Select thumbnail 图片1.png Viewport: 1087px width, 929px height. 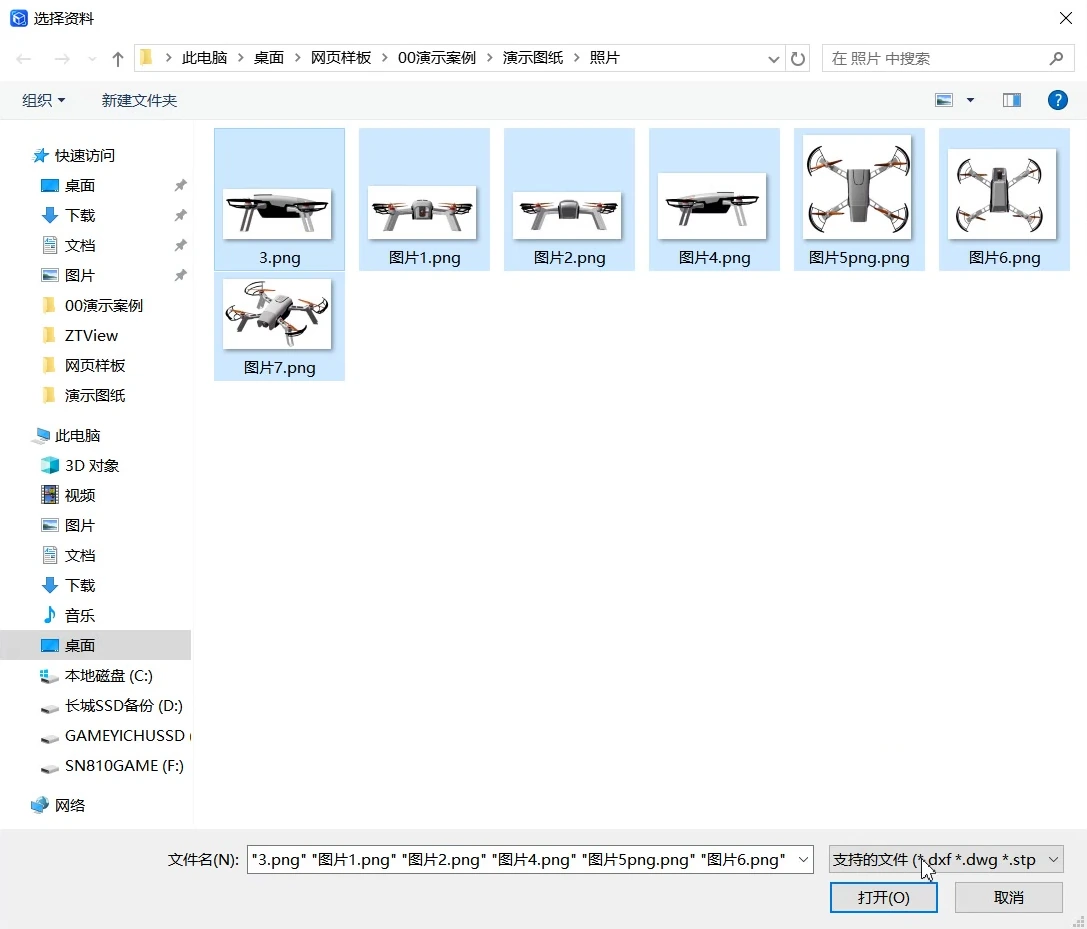click(x=424, y=199)
